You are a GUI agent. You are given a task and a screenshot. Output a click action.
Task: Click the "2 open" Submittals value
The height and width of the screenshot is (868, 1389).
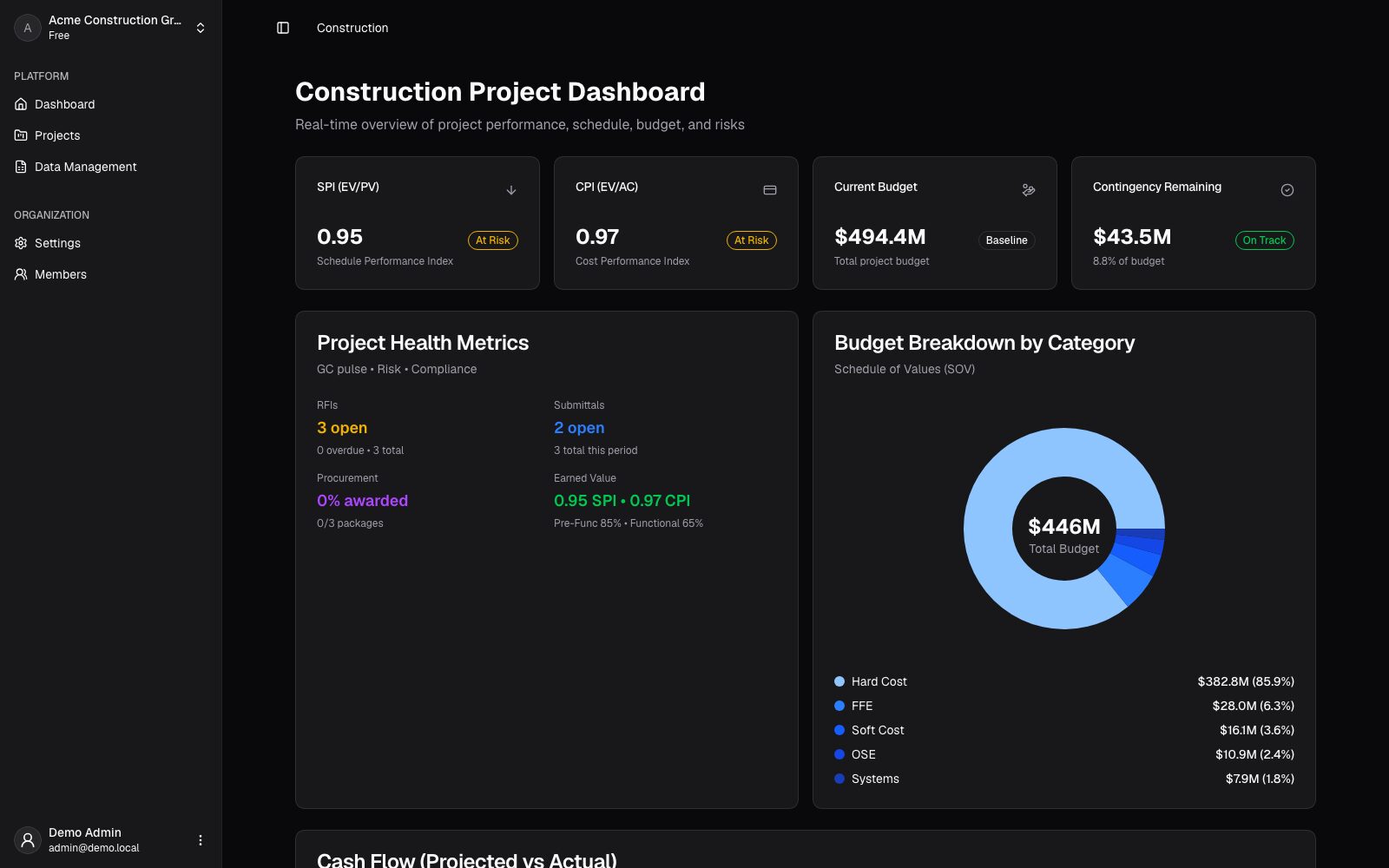click(x=579, y=428)
